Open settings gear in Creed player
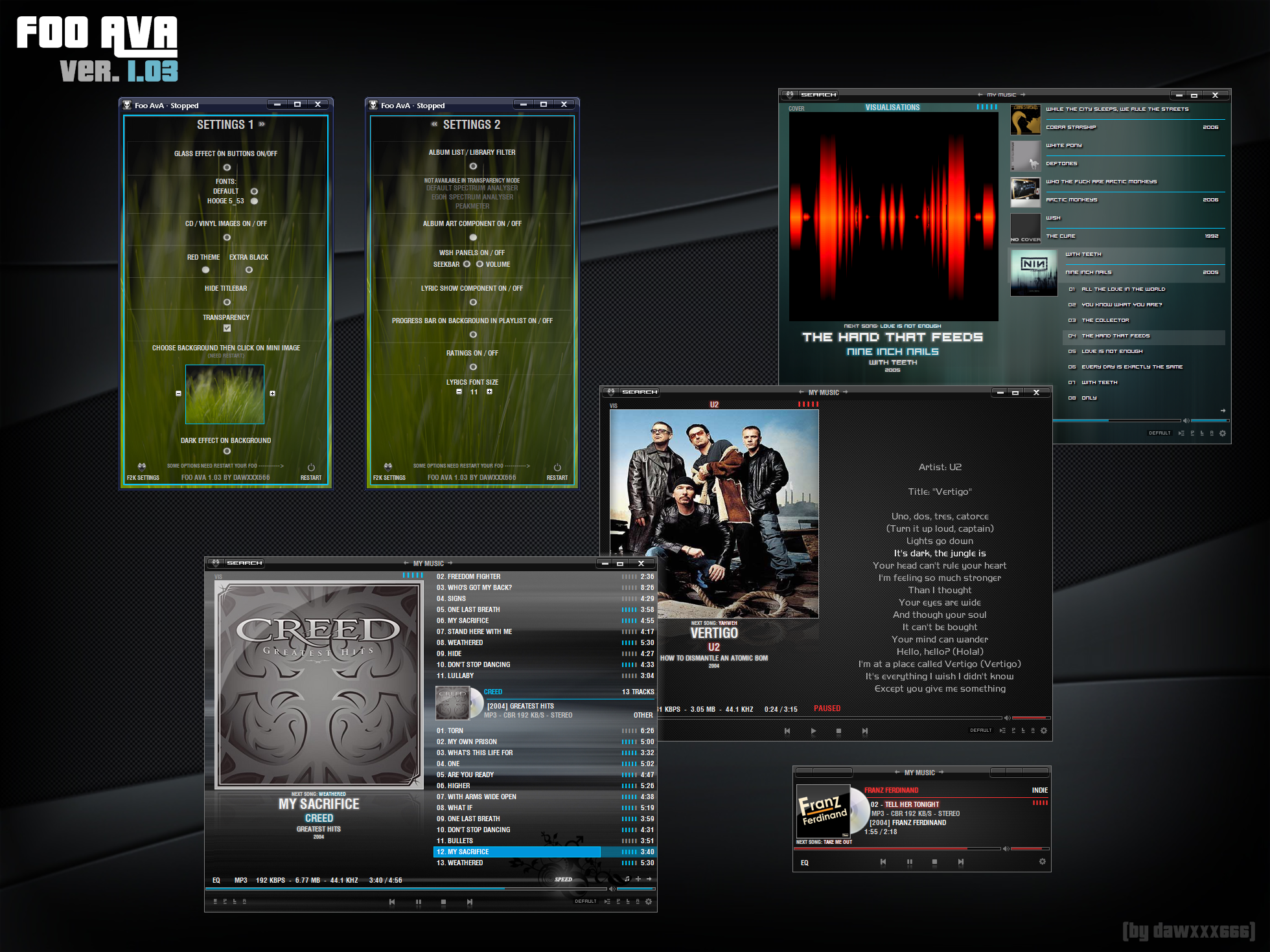 [x=649, y=901]
